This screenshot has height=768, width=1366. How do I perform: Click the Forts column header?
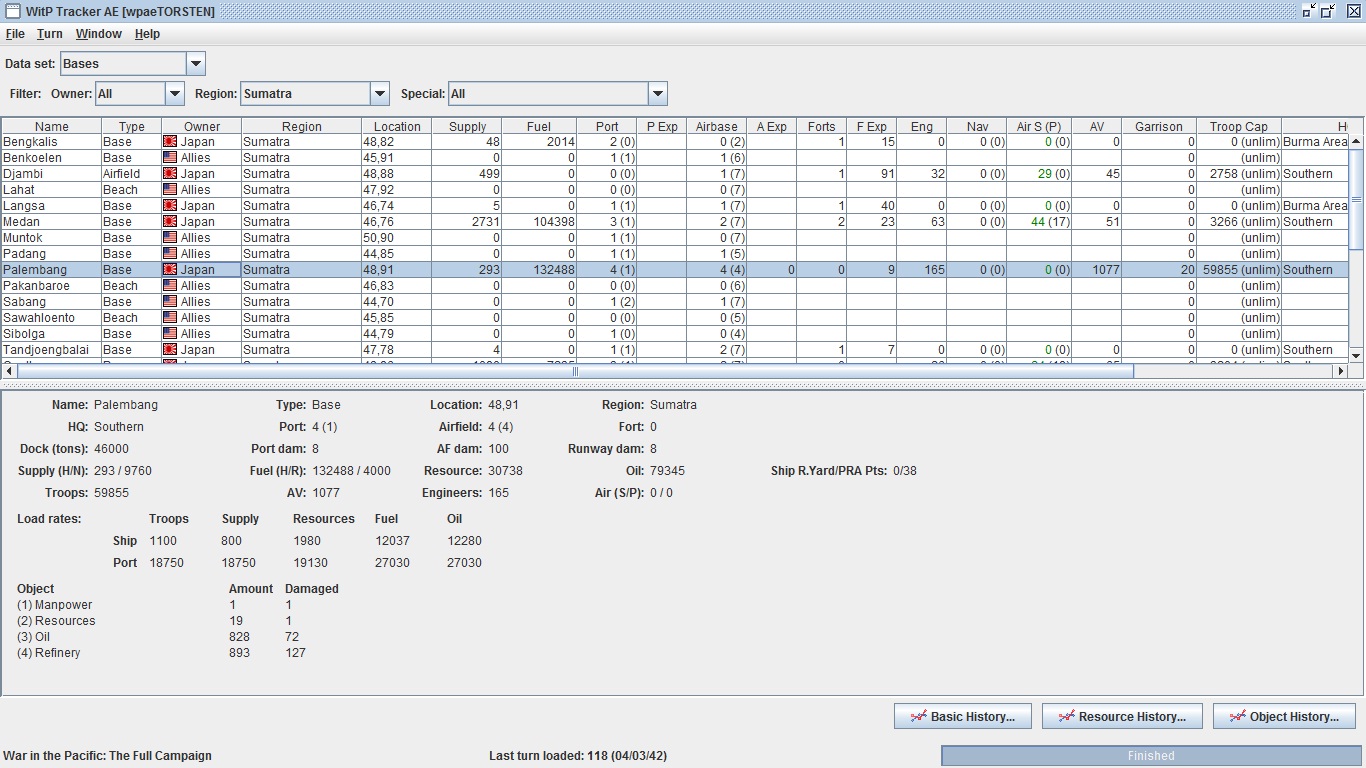click(822, 126)
